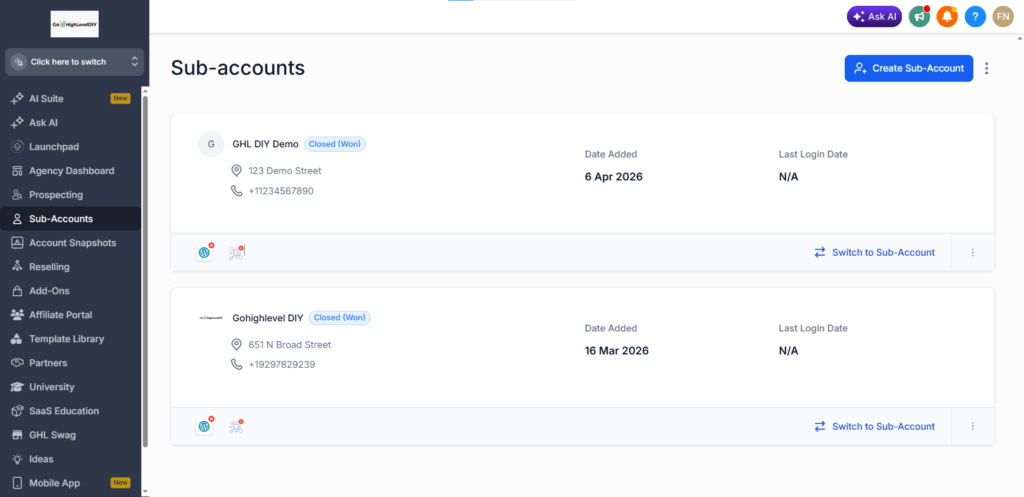Click Closed (Won) badge on Gohighlevel DIY
1024x497 pixels.
pos(340,318)
